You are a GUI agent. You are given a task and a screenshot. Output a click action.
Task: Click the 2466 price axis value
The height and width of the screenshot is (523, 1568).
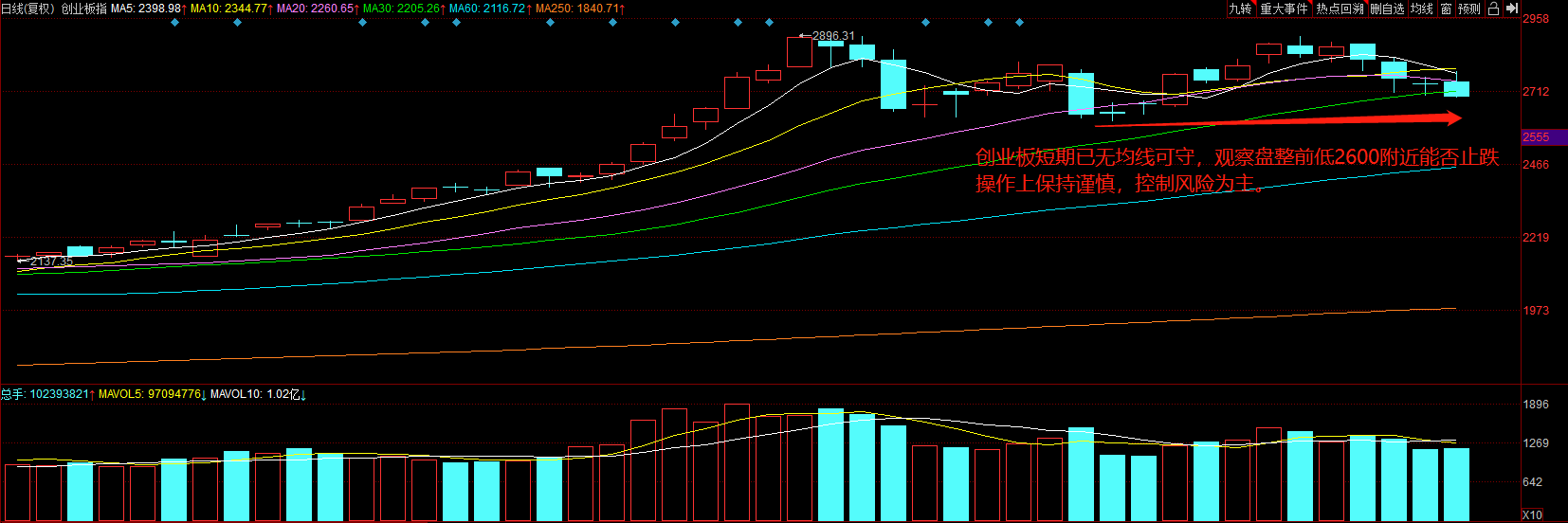1536,165
